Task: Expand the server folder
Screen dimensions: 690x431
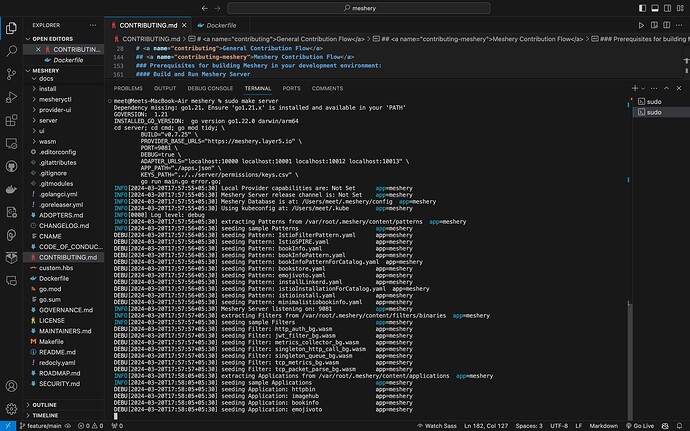Action: 64,120
